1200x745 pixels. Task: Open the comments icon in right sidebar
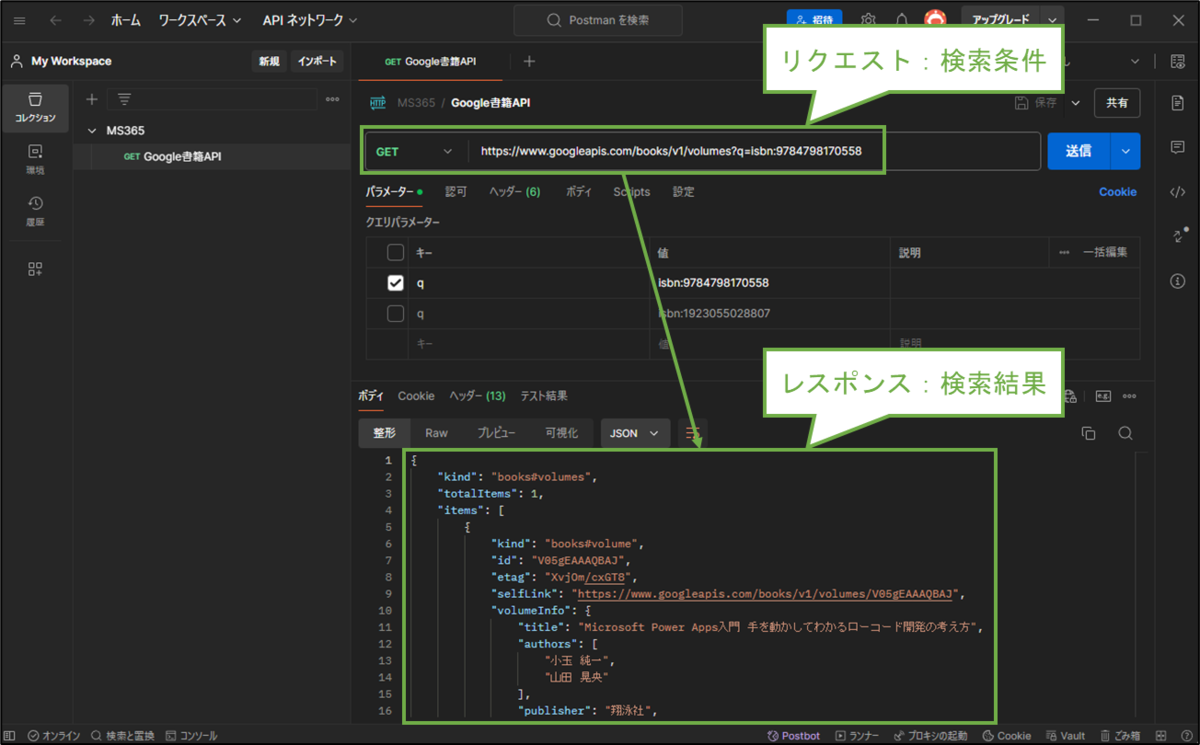[x=1177, y=147]
